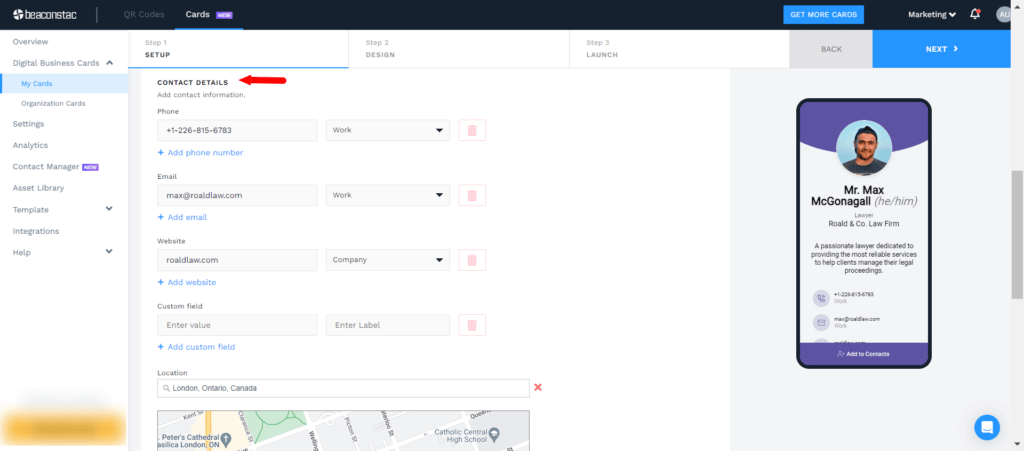Click Roald & Co. Law Firm text
Image resolution: width=1024 pixels, height=451 pixels.
point(863,224)
